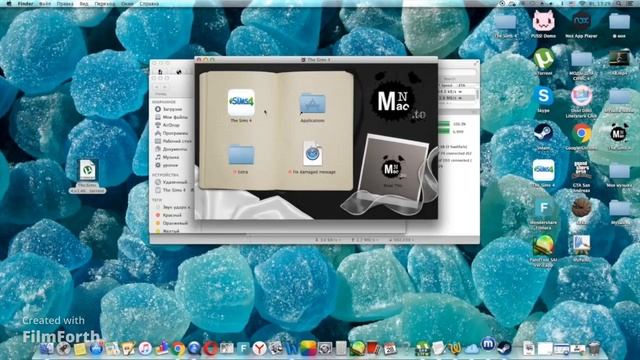This screenshot has height=360, width=640.
Task: Select Удаленный диск in Finder sidebar
Action: tap(171, 182)
